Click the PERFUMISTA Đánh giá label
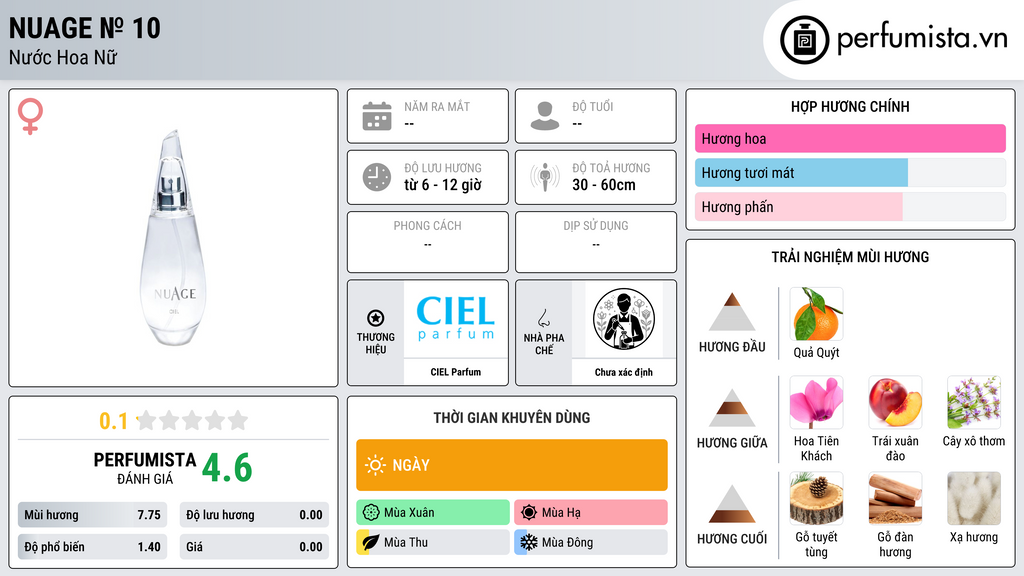 (x=145, y=468)
